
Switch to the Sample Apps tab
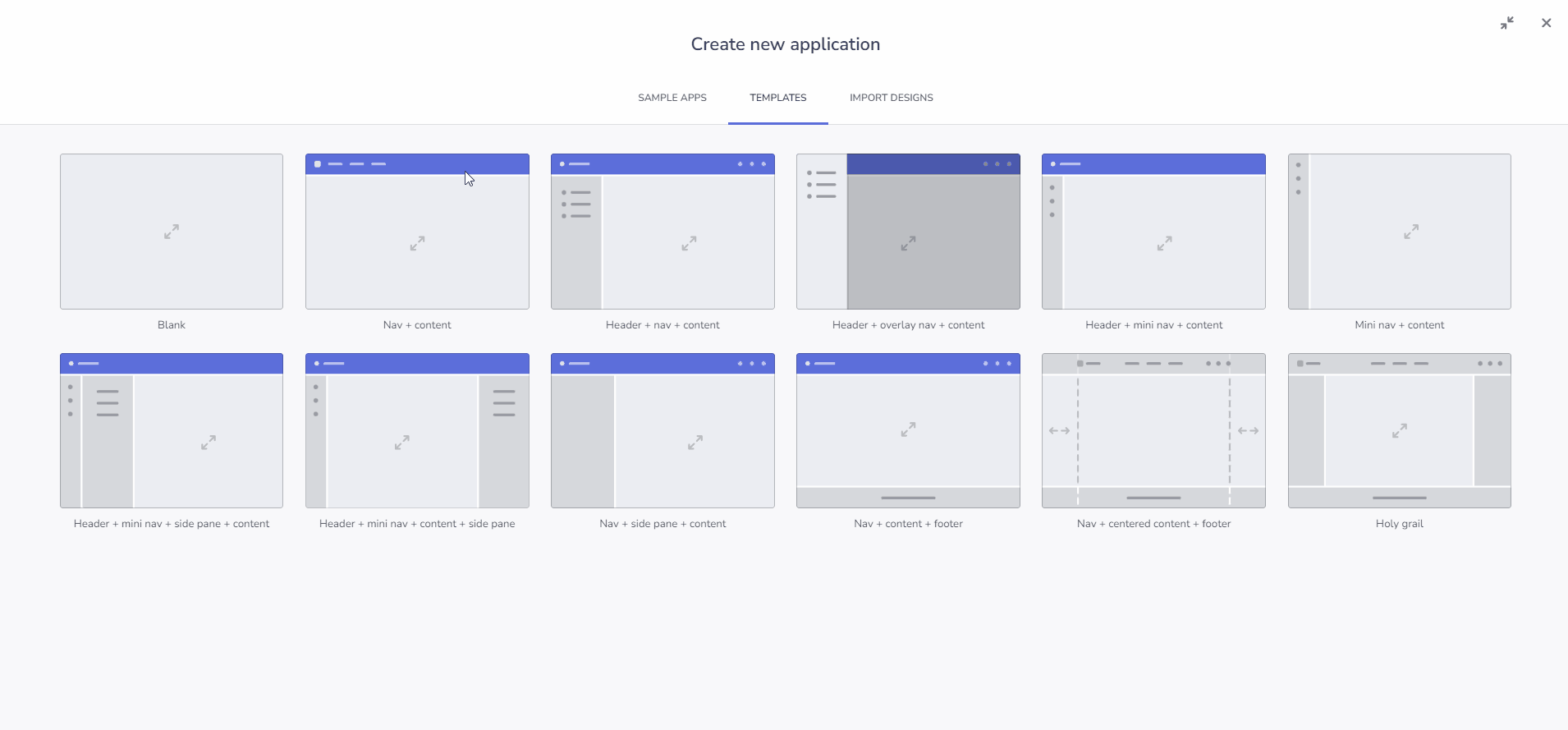coord(672,97)
